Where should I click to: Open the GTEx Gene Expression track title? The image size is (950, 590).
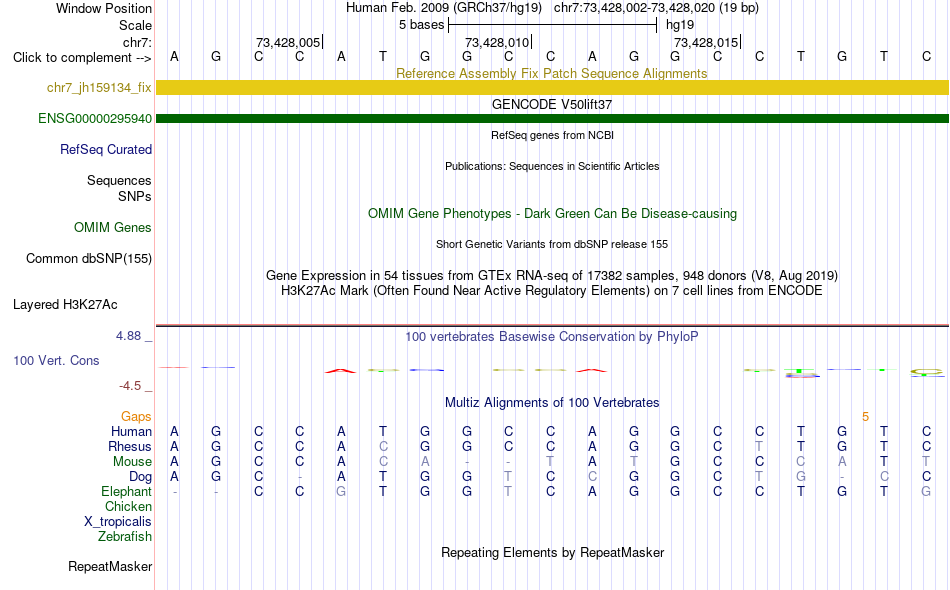coord(552,276)
